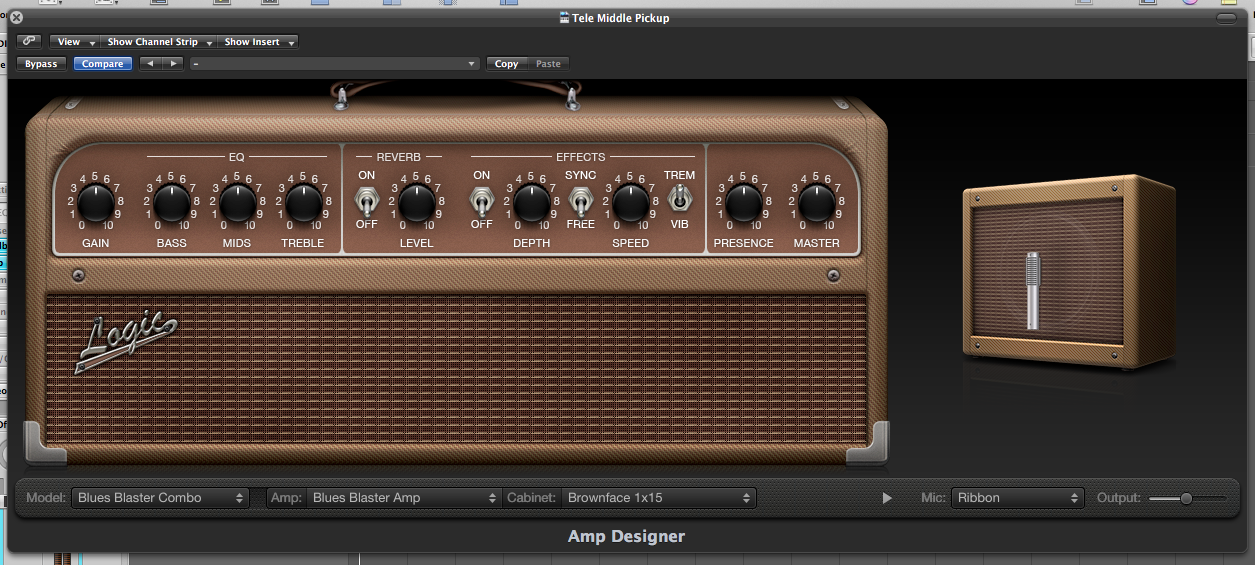The width and height of the screenshot is (1255, 565).
Task: Click the document icon in title bar
Action: tap(565, 18)
